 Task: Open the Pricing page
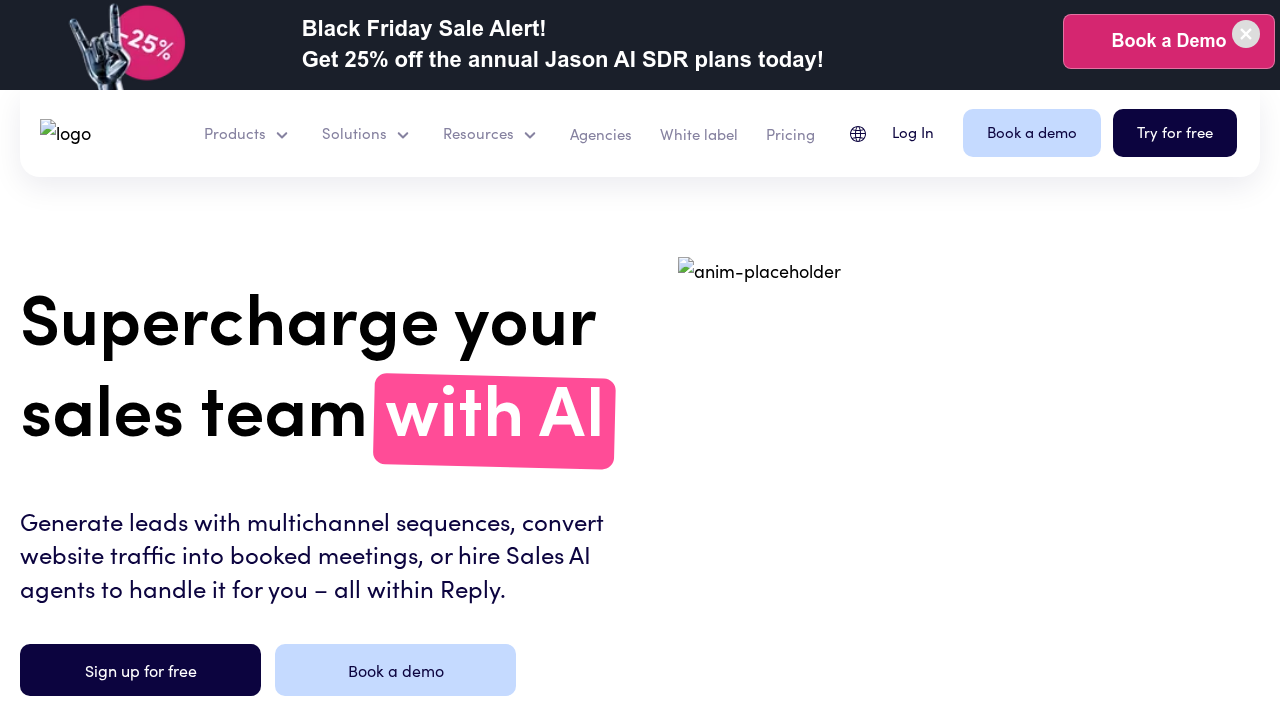[x=790, y=133]
